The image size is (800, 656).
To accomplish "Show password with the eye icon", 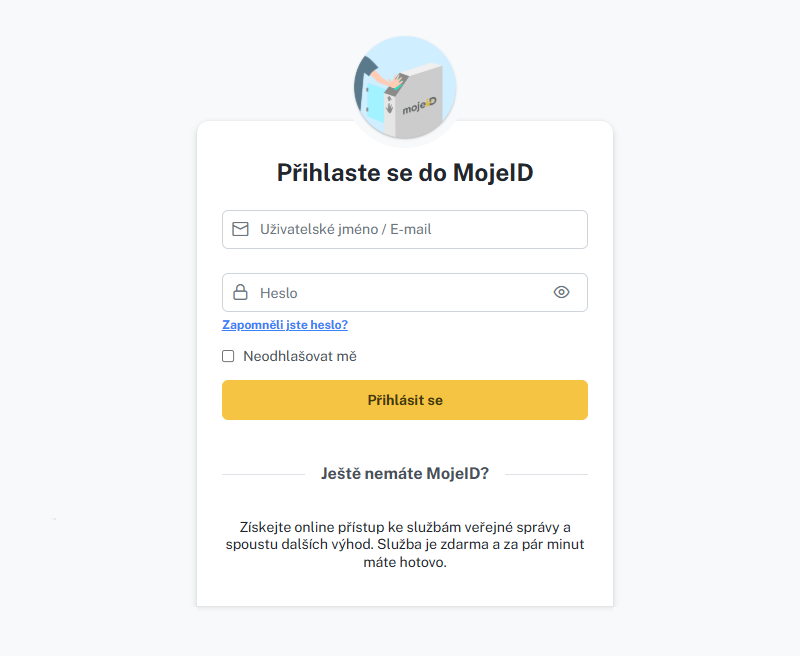I will pos(561,292).
